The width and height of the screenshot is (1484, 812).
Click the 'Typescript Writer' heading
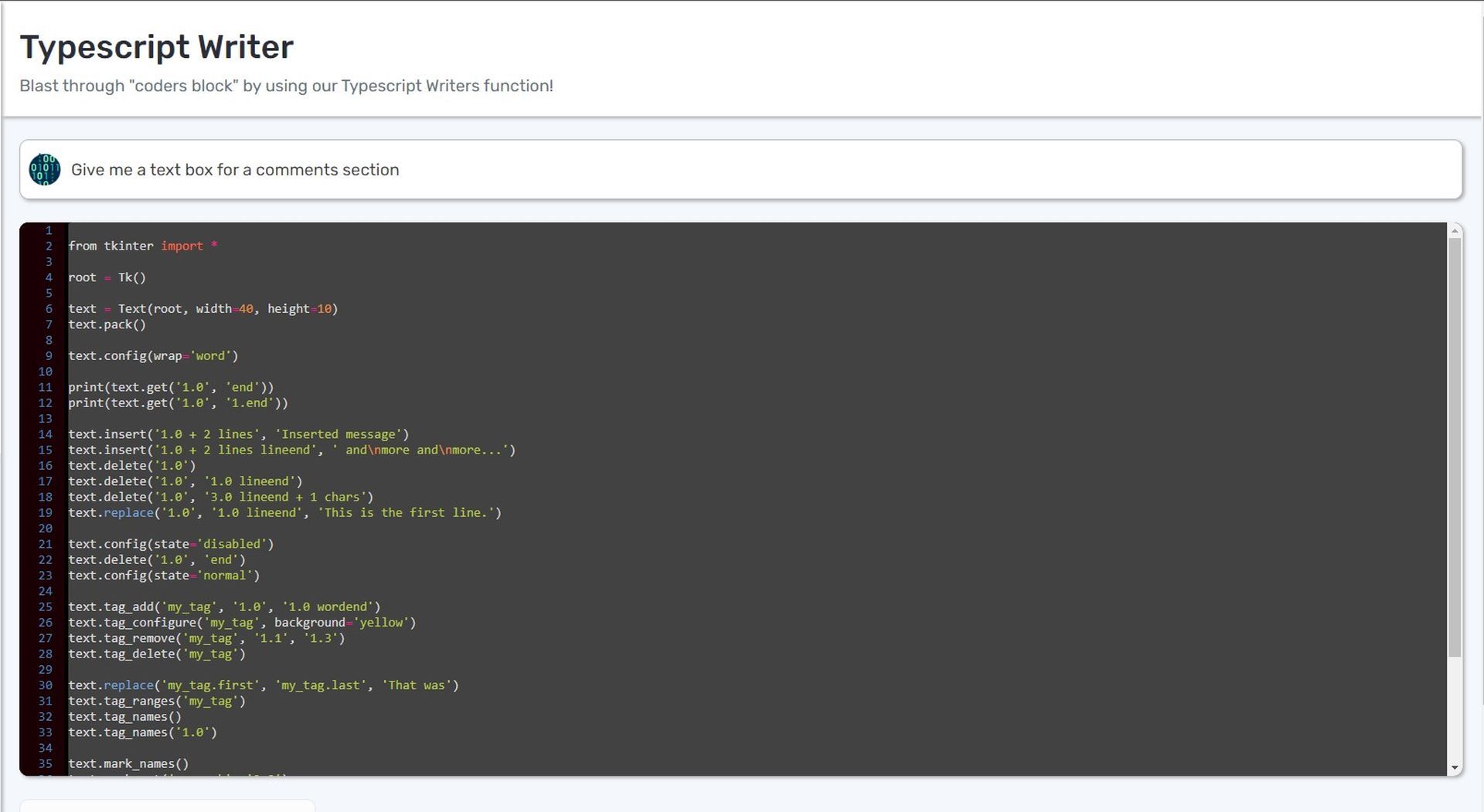coord(157,47)
